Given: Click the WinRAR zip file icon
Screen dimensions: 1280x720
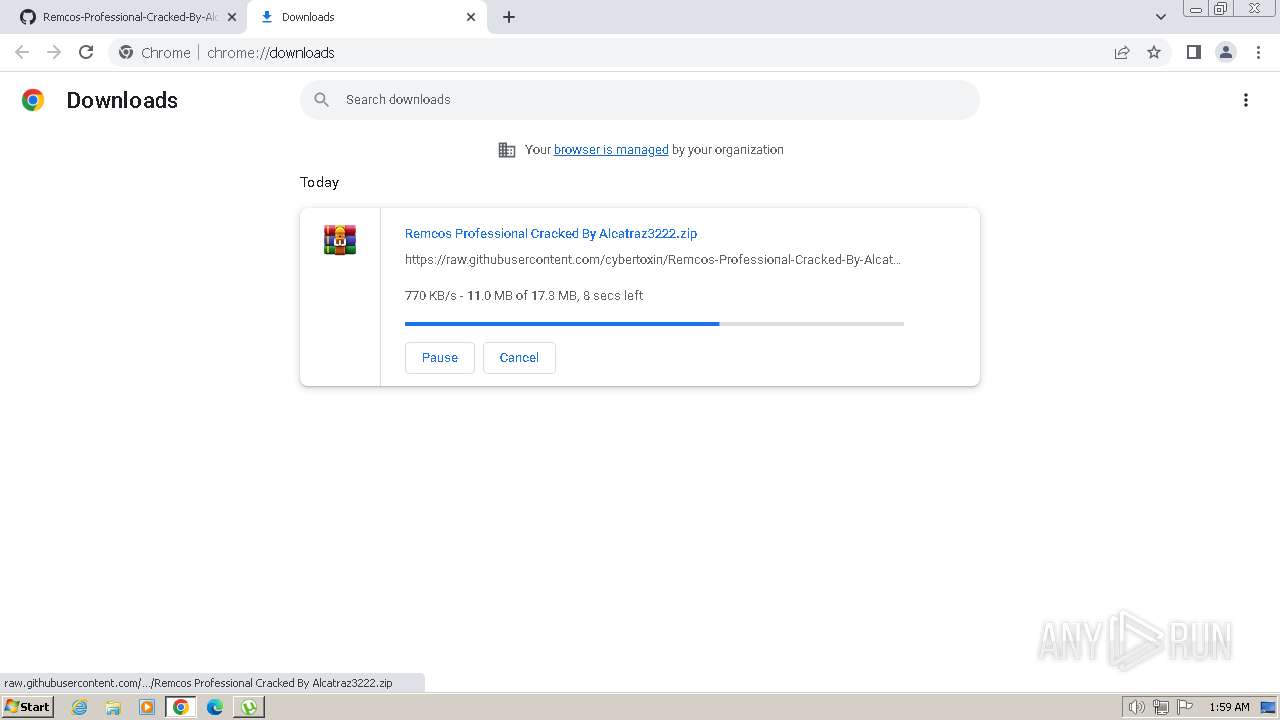Looking at the screenshot, I should pyautogui.click(x=340, y=240).
